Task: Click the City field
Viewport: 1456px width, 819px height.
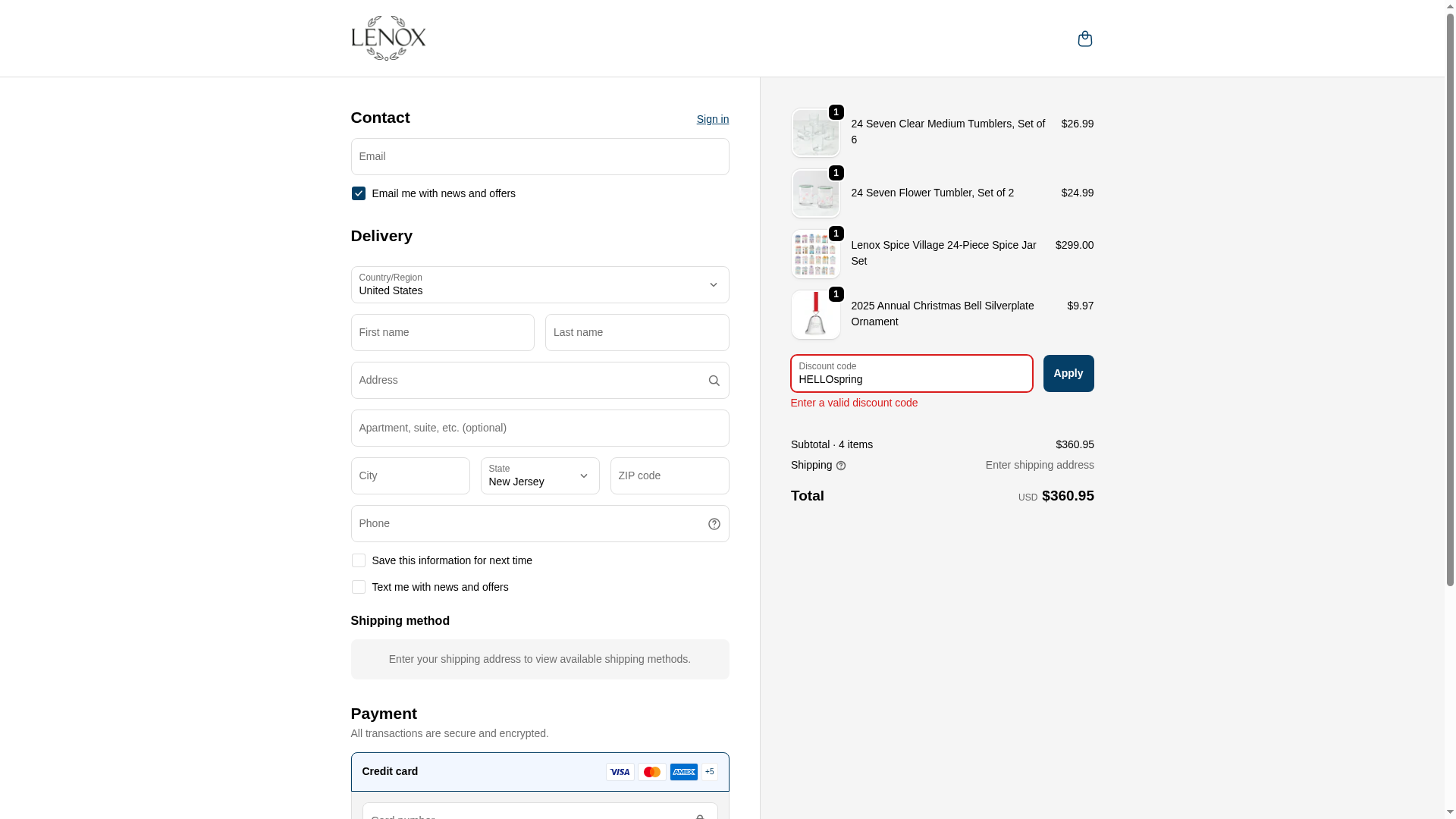Action: tap(410, 476)
